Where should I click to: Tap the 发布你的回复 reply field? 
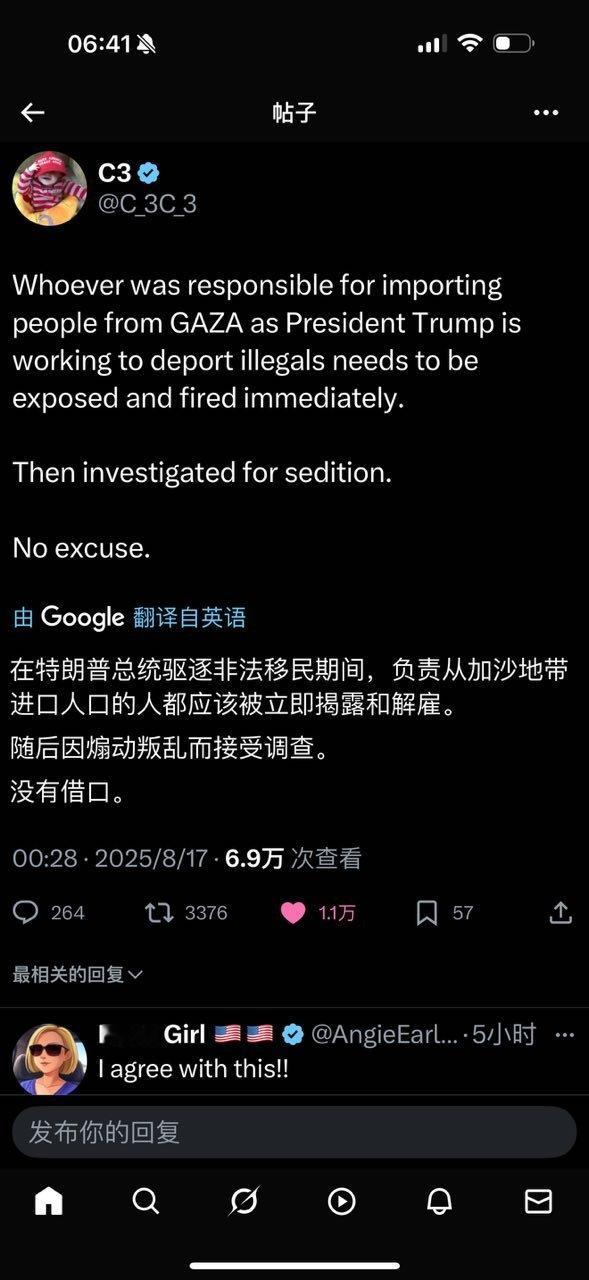pos(294,1132)
